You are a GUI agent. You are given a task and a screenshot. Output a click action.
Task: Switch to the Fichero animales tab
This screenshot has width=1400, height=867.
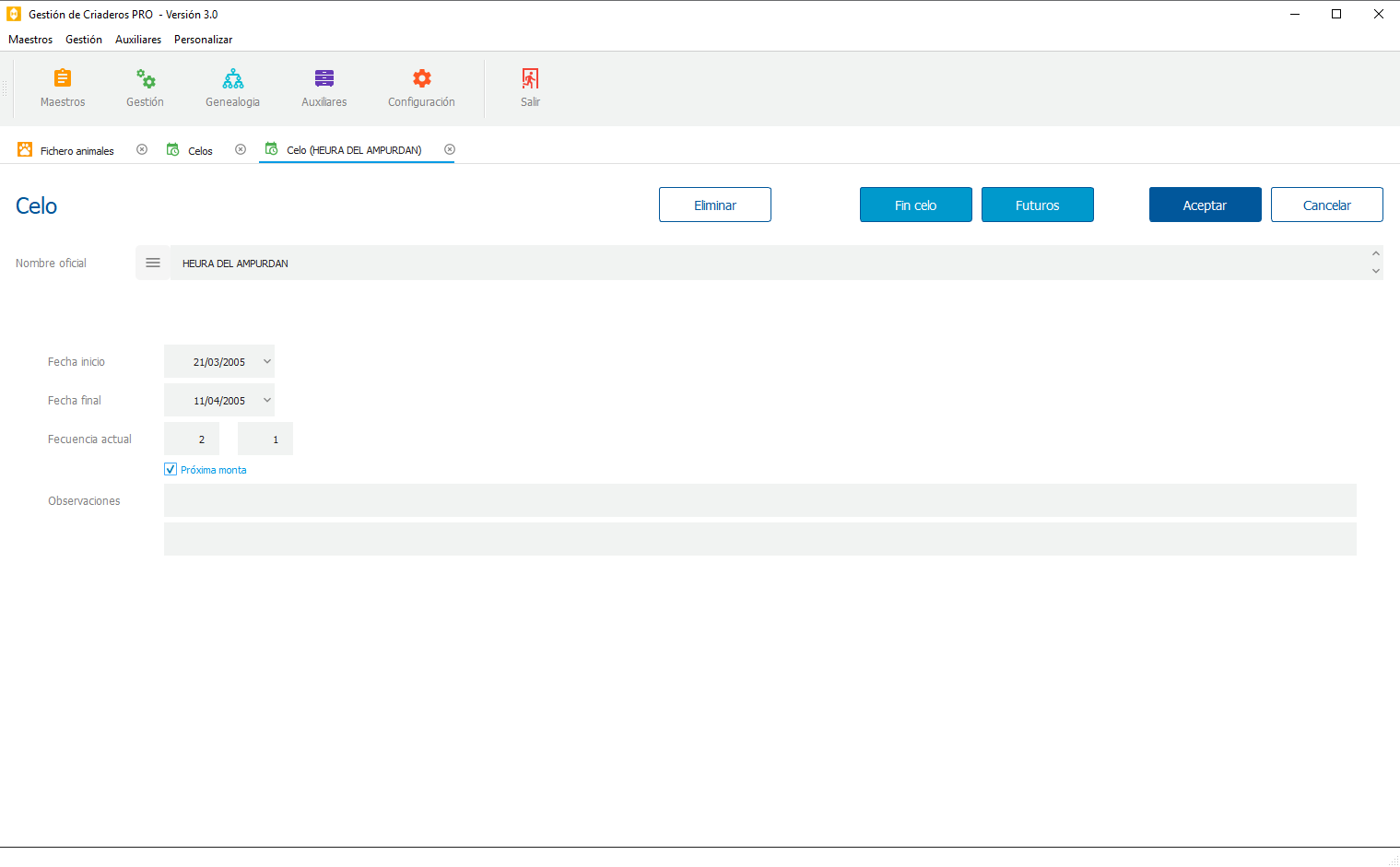tap(76, 149)
